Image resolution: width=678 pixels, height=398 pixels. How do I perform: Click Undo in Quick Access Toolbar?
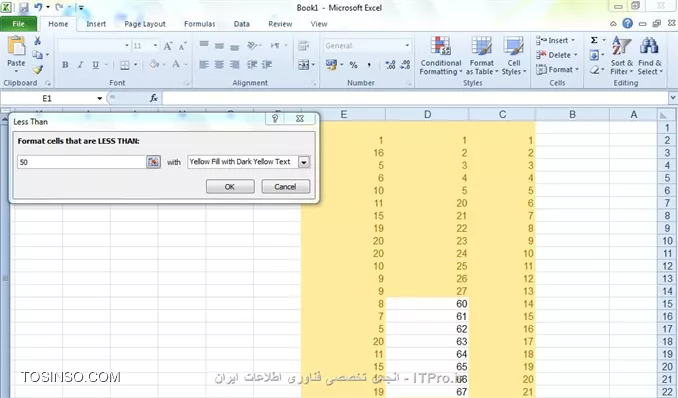point(38,7)
